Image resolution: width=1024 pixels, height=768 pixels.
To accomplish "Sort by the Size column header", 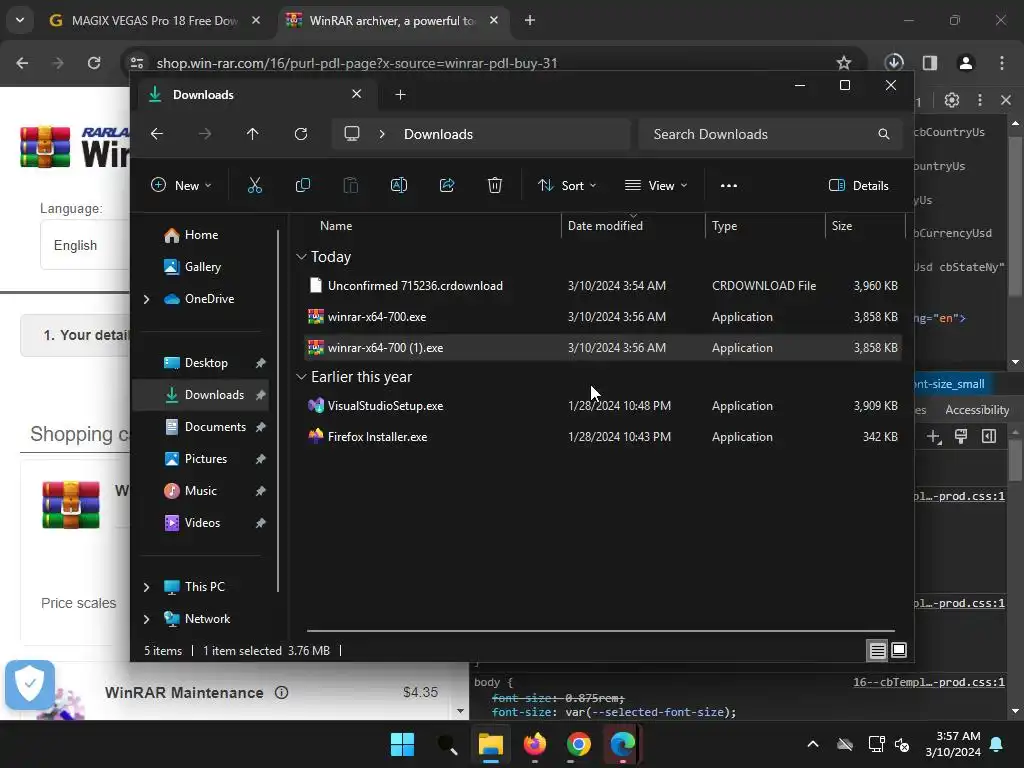I will pos(842,226).
